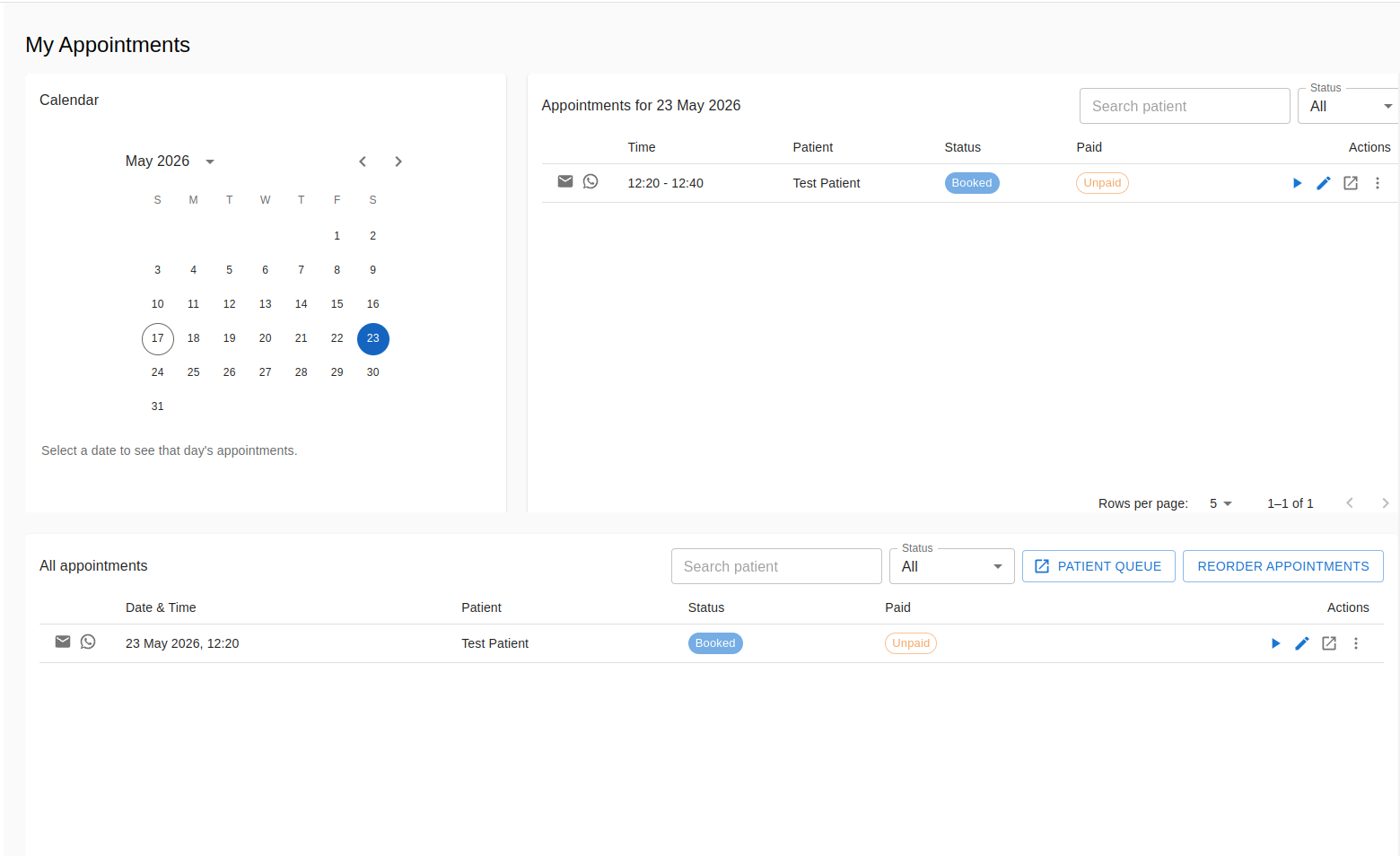Select 9 in the calendar

click(x=373, y=270)
